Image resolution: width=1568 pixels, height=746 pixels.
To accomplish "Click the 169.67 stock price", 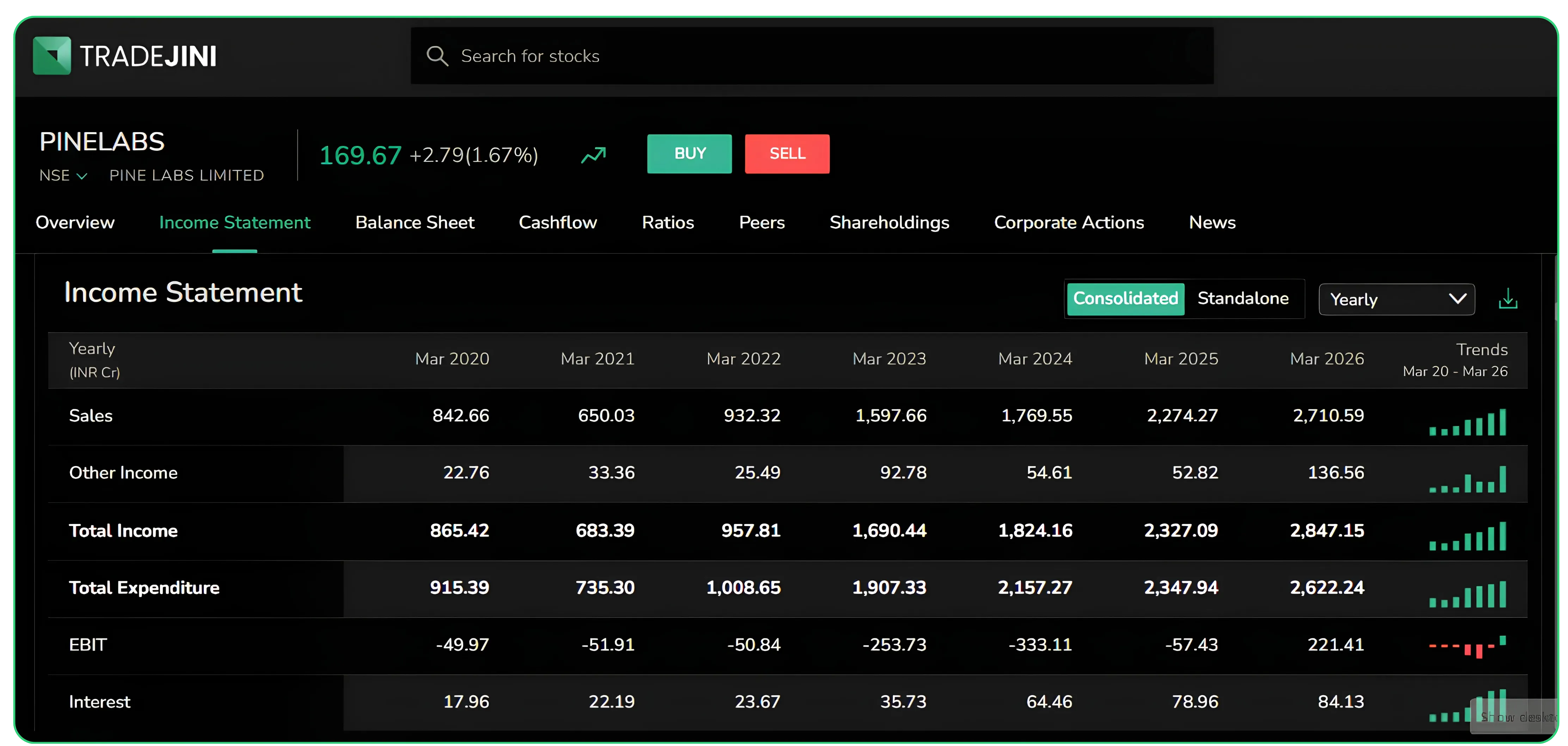I will tap(360, 155).
